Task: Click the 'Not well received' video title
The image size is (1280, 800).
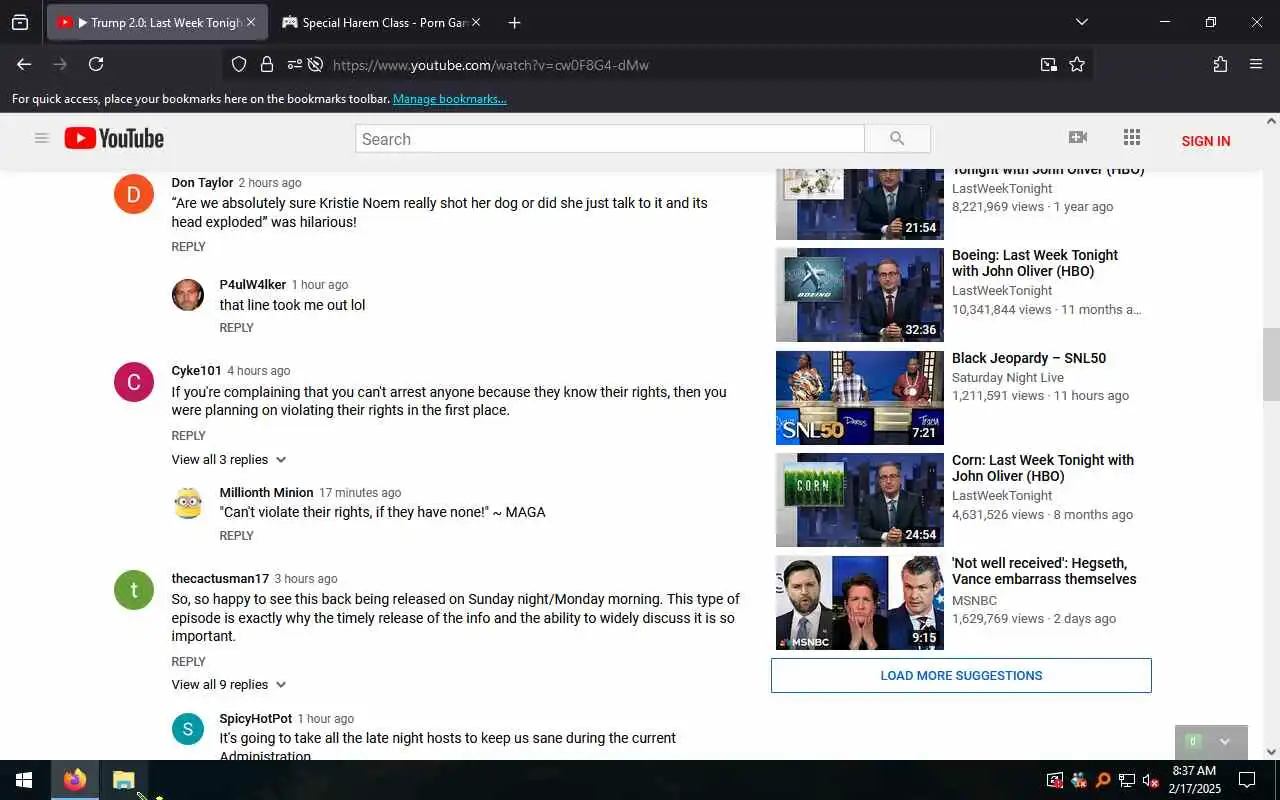Action: coord(1044,571)
